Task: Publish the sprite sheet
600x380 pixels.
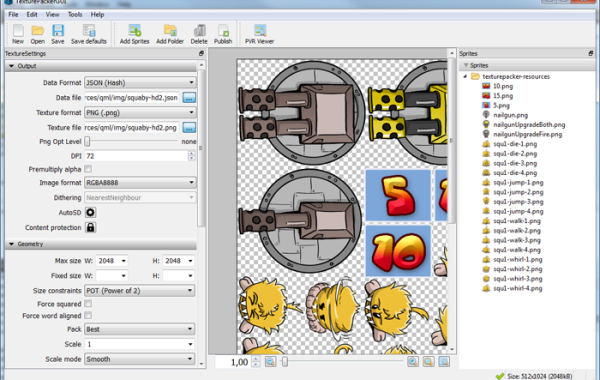Action: point(223,34)
